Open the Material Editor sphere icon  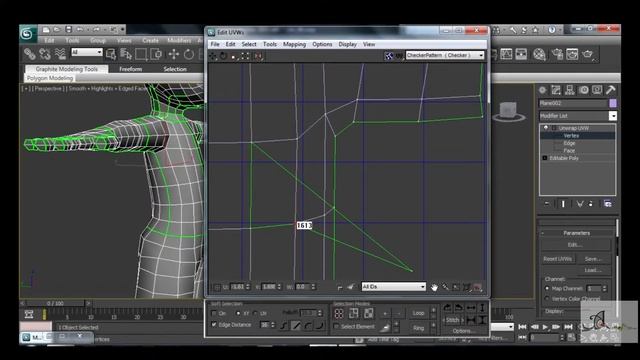click(539, 54)
